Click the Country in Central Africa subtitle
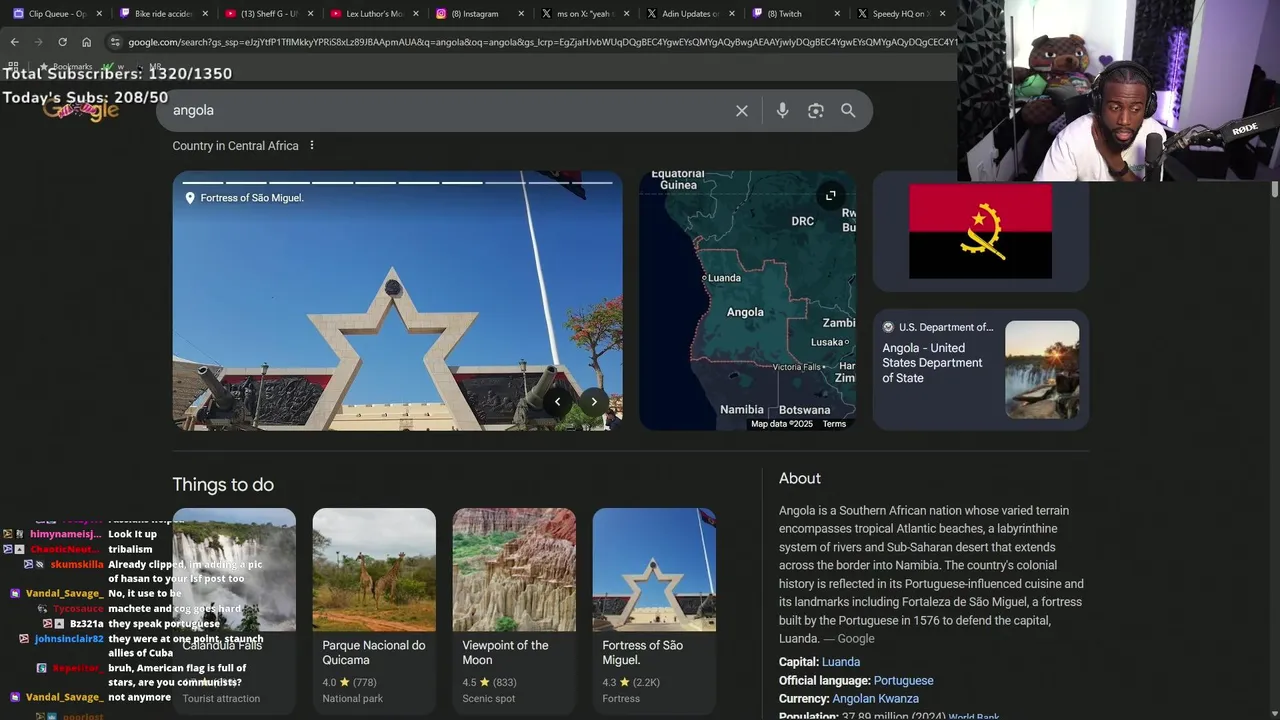Image resolution: width=1280 pixels, height=720 pixels. tap(235, 146)
